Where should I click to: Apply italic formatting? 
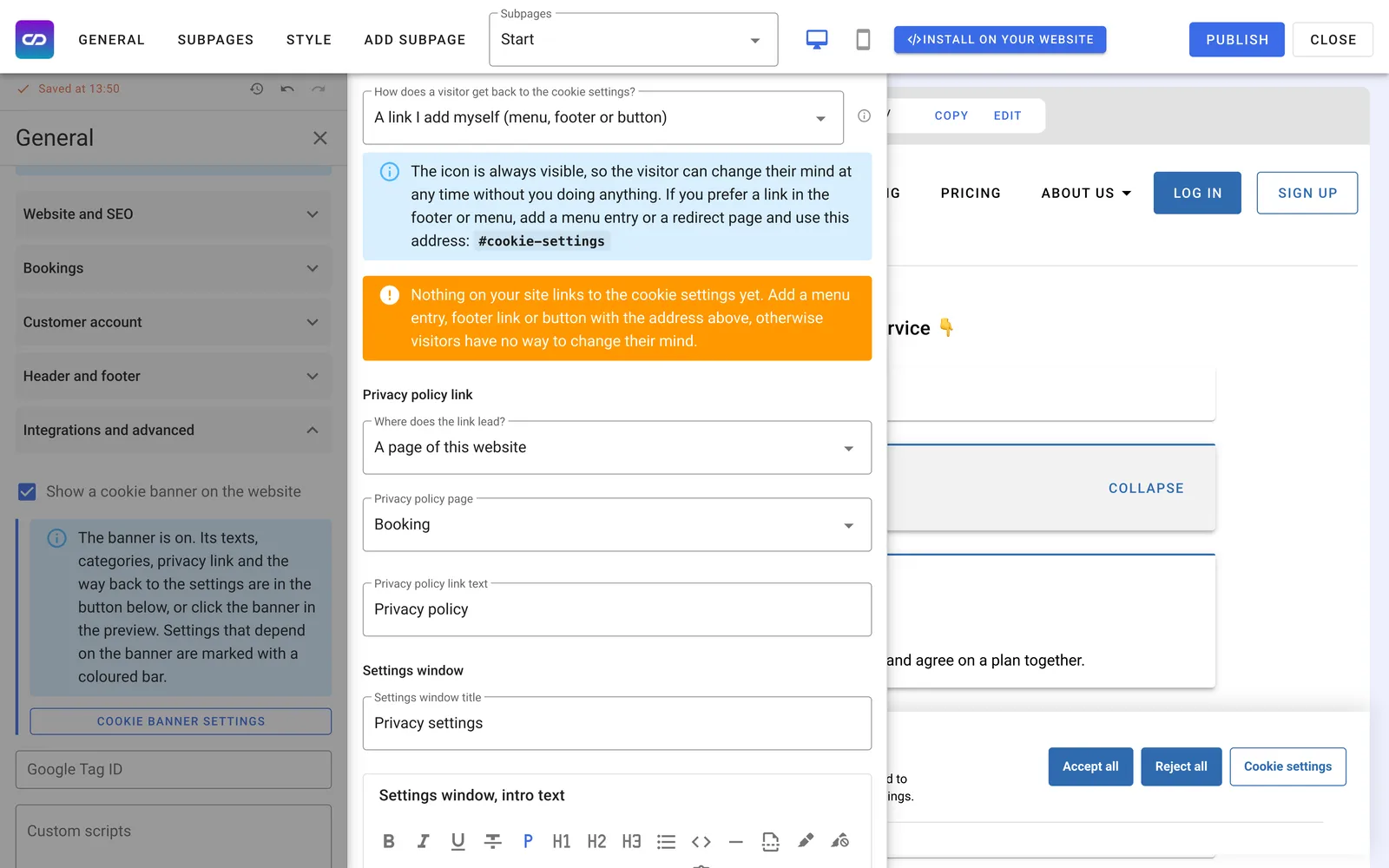point(423,841)
